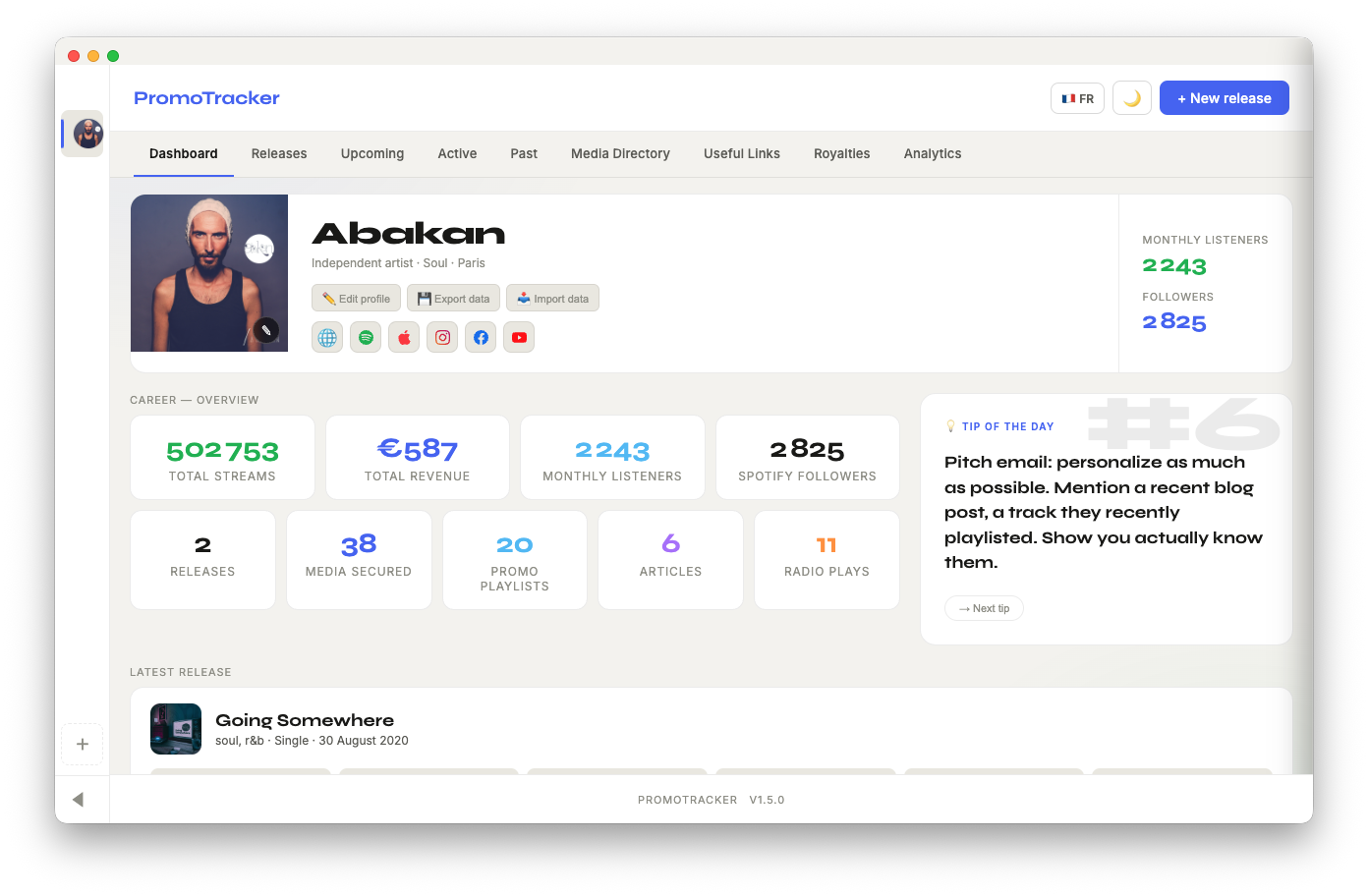Viewport: 1368px width, 896px height.
Task: Switch to the Releases tab
Action: tap(279, 154)
